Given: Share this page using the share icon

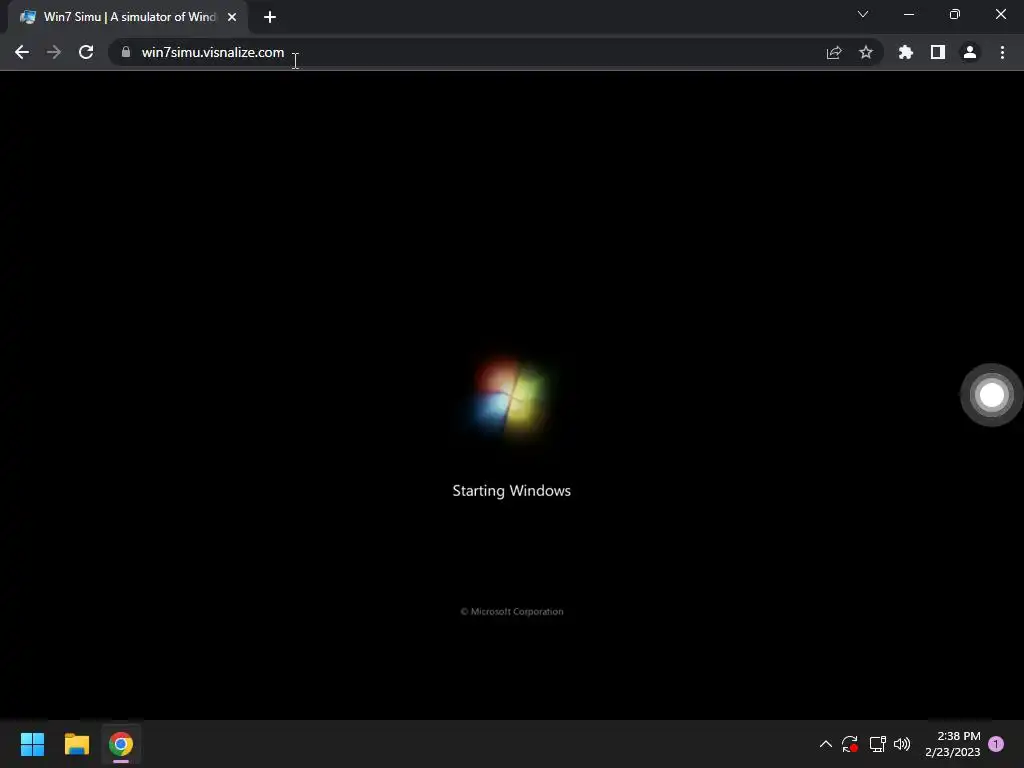Looking at the screenshot, I should tap(834, 52).
